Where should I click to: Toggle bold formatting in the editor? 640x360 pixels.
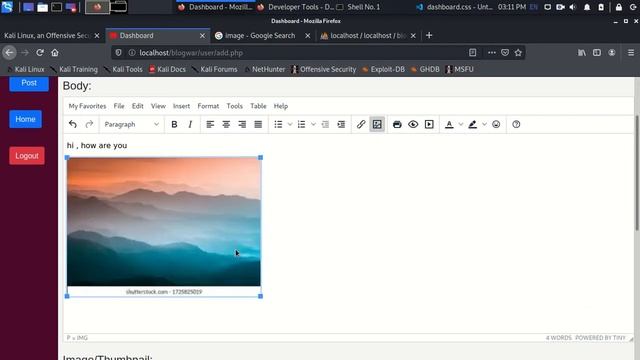pos(174,124)
